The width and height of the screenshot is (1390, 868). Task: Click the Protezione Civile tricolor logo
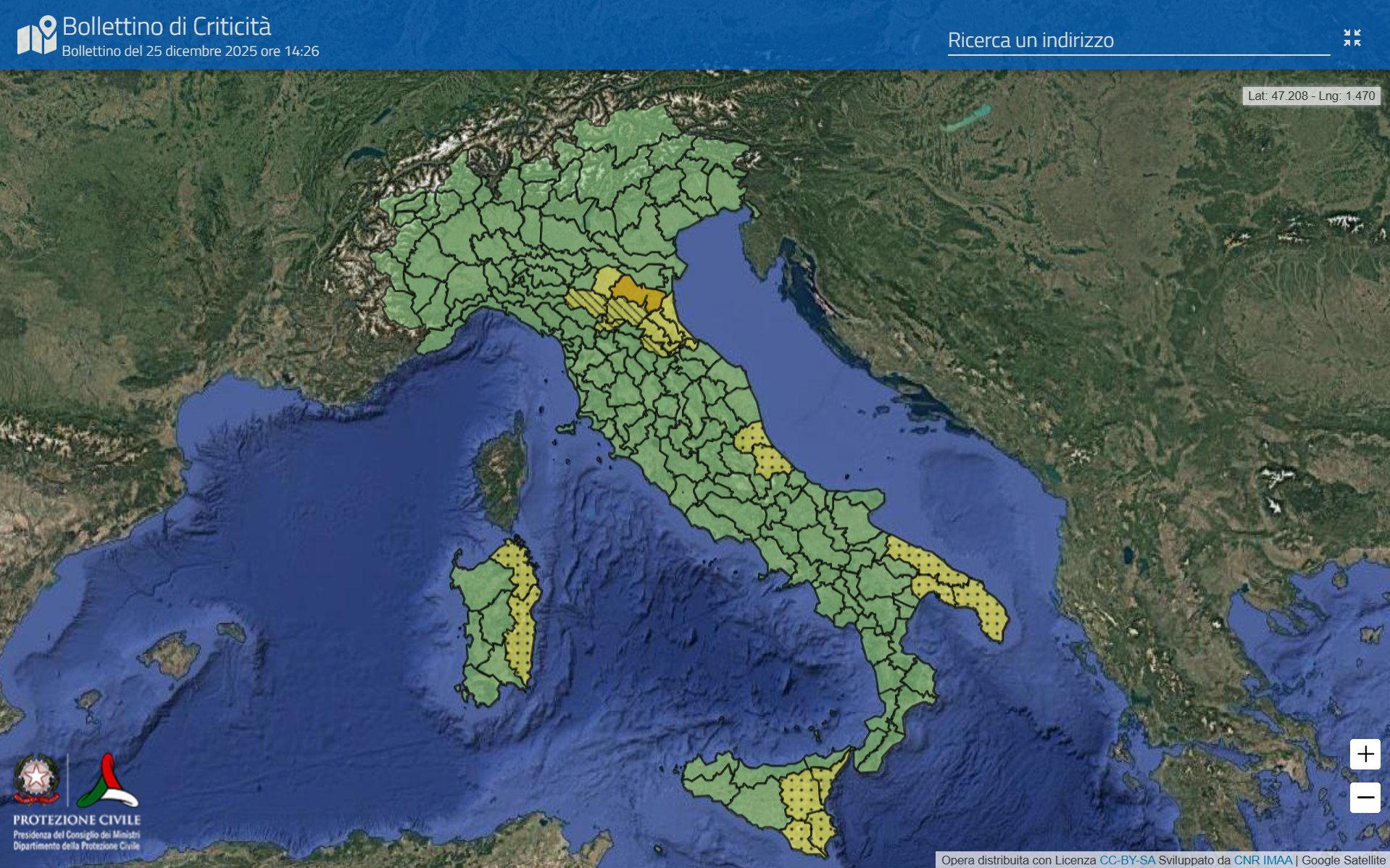pyautogui.click(x=107, y=783)
